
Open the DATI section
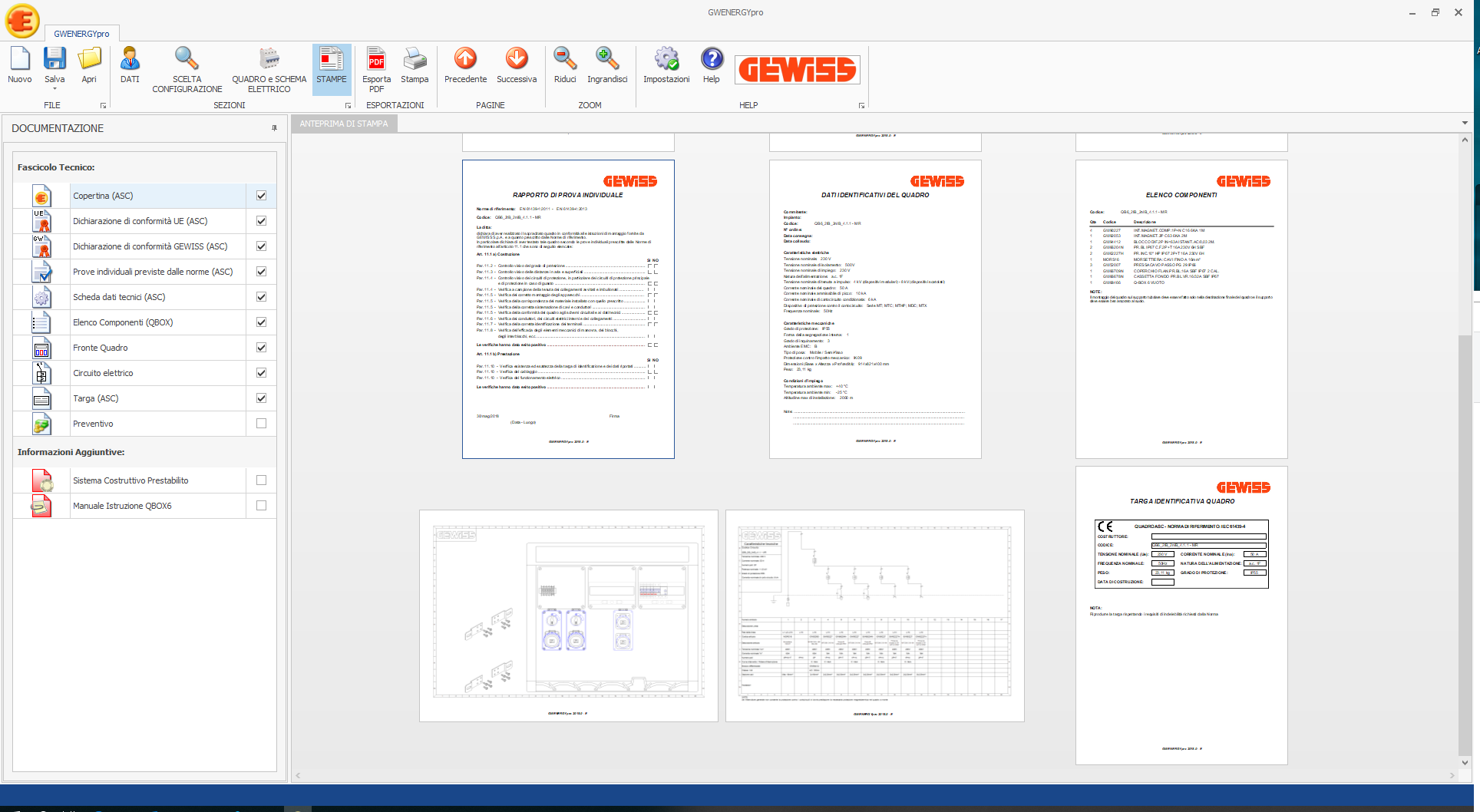pyautogui.click(x=130, y=59)
